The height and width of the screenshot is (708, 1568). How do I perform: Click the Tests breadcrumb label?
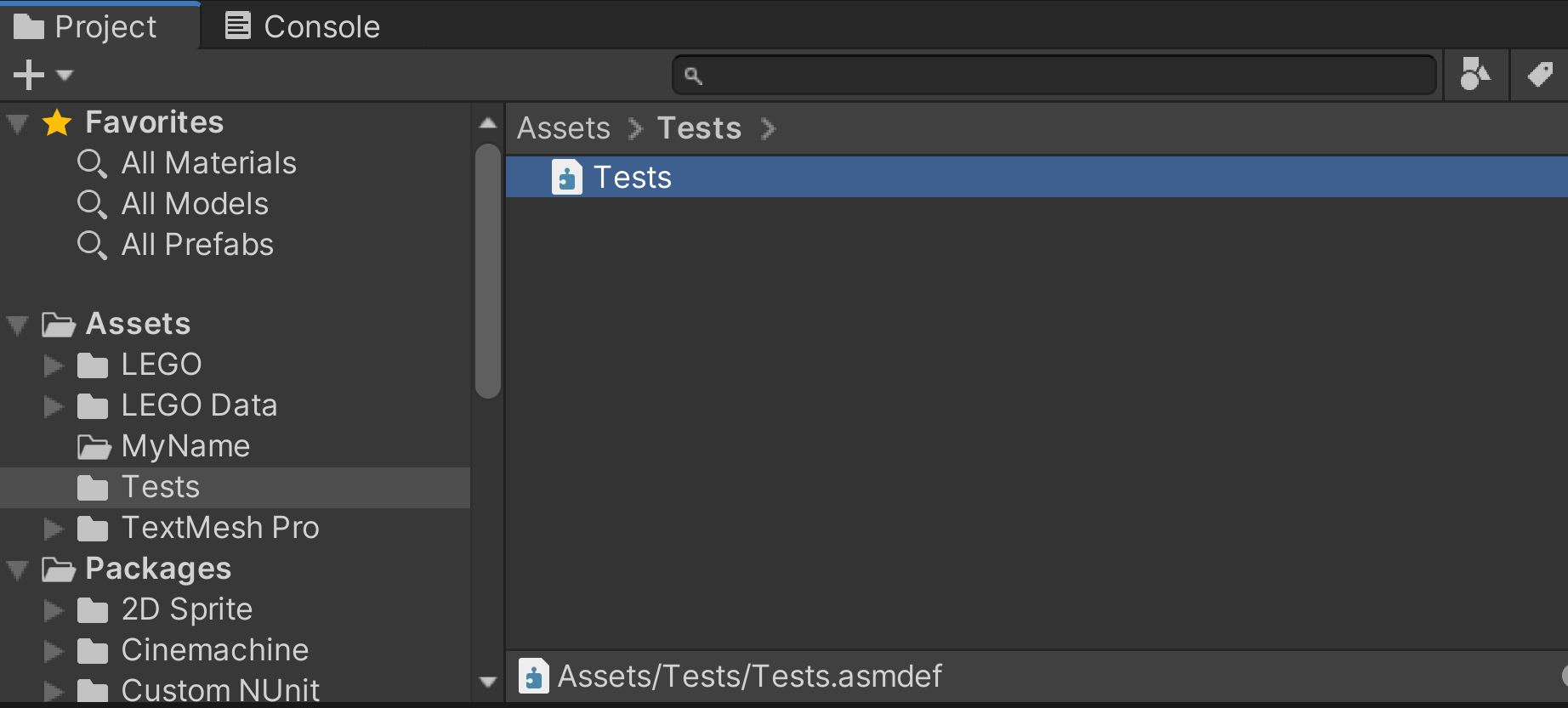699,128
